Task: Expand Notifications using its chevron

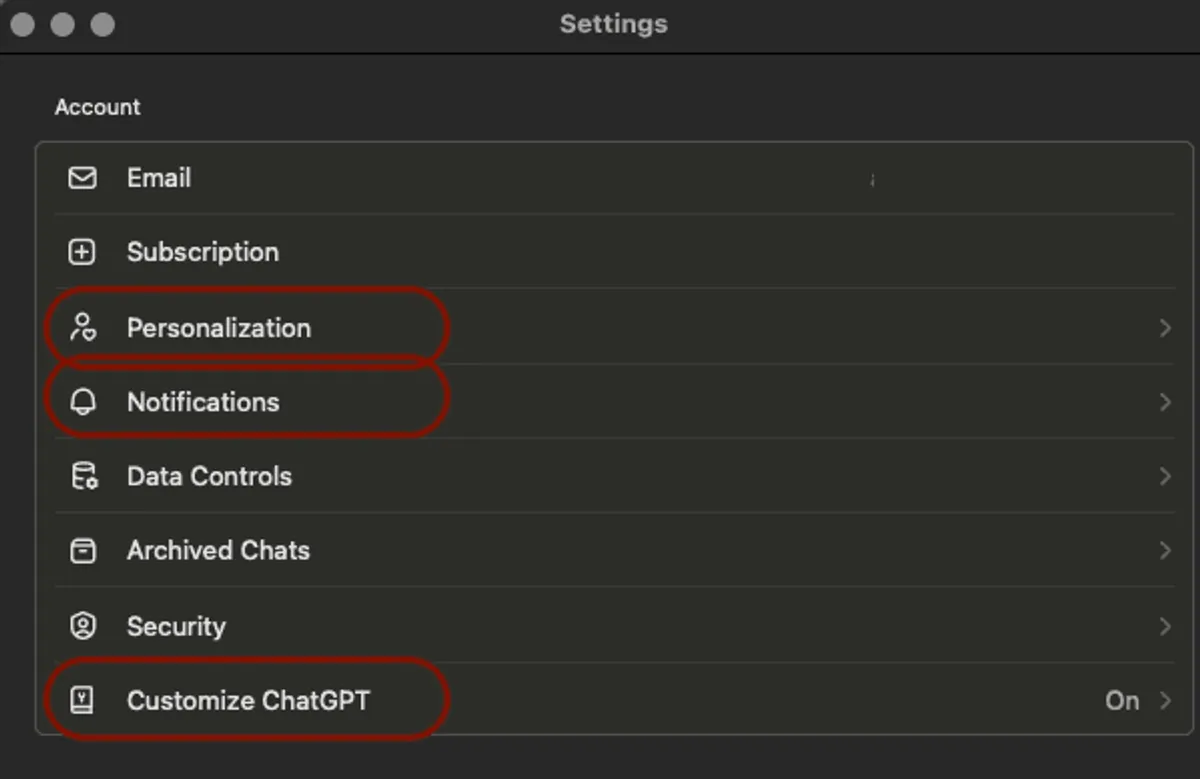Action: point(1165,402)
